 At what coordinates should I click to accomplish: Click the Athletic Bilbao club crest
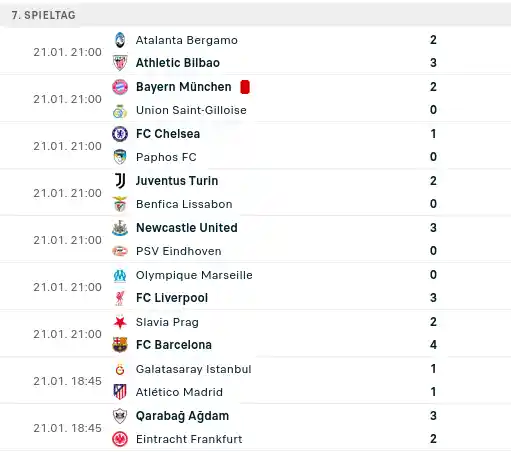120,63
